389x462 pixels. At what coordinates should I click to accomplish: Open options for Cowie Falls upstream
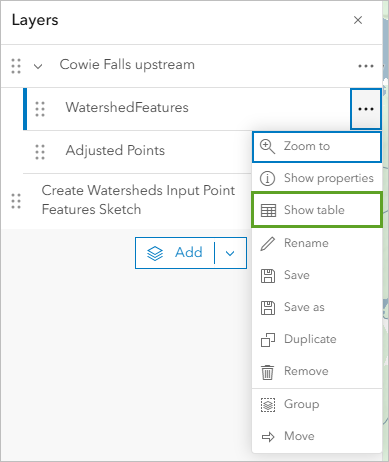click(366, 66)
